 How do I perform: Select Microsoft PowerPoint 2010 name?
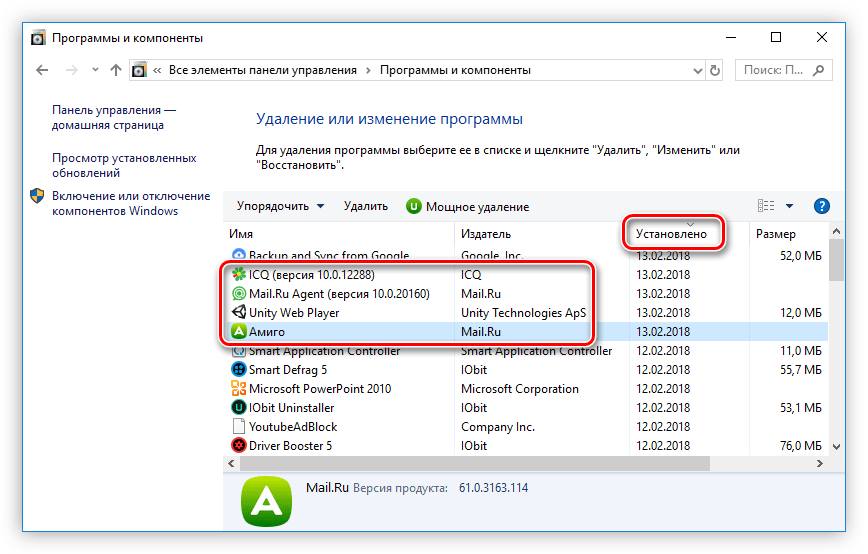point(320,389)
